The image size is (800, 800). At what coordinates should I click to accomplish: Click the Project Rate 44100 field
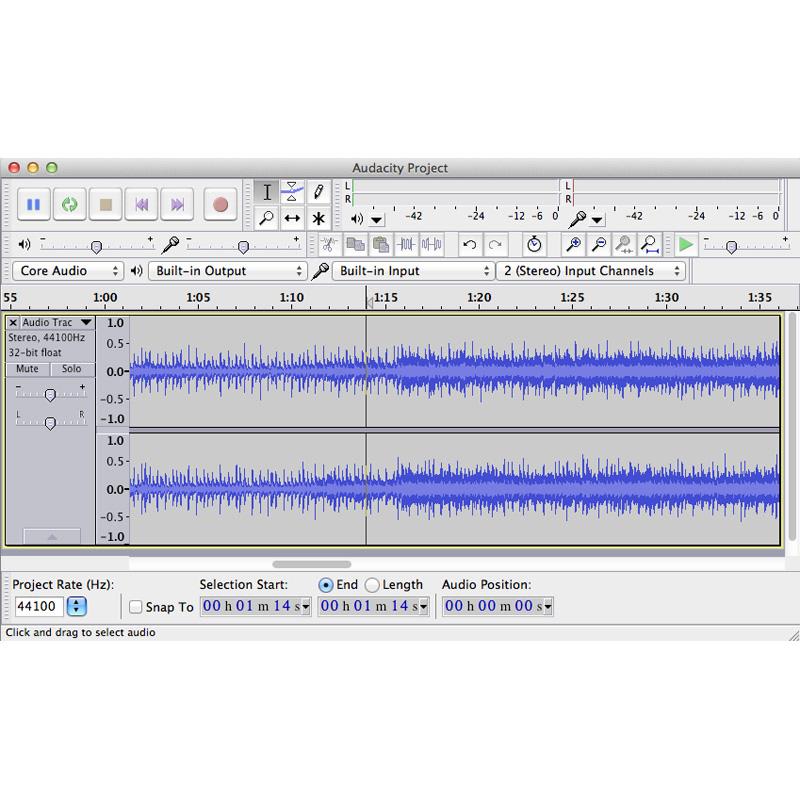pos(39,607)
